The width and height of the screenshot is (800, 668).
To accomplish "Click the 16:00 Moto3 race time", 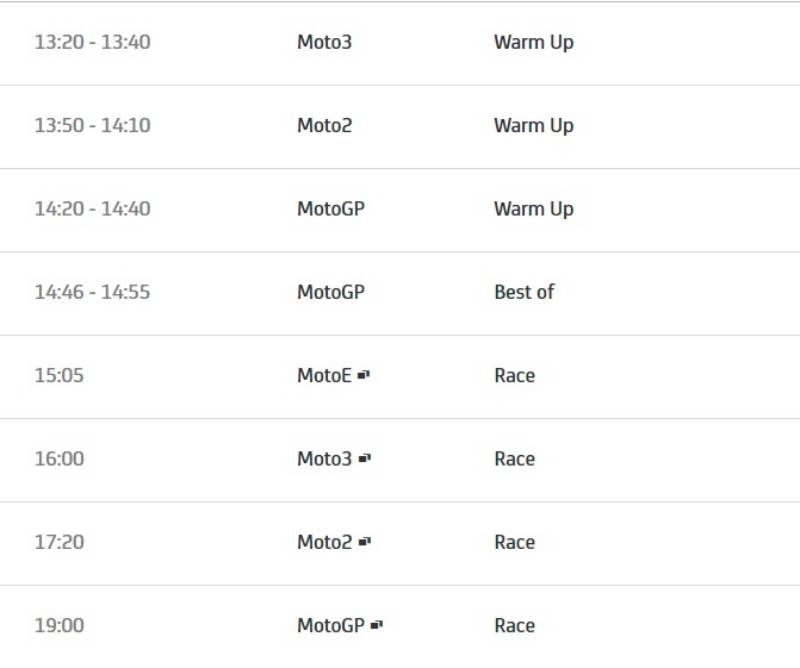I will (59, 459).
